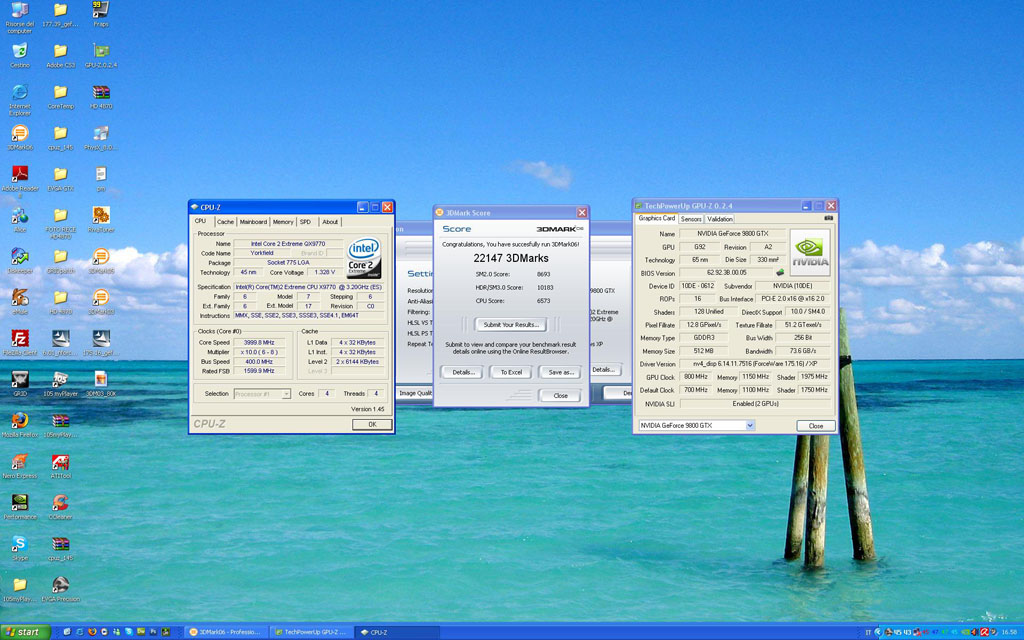
Task: Click the GPU name field NVIDIA GeForce 9800 GTX
Action: (x=732, y=234)
